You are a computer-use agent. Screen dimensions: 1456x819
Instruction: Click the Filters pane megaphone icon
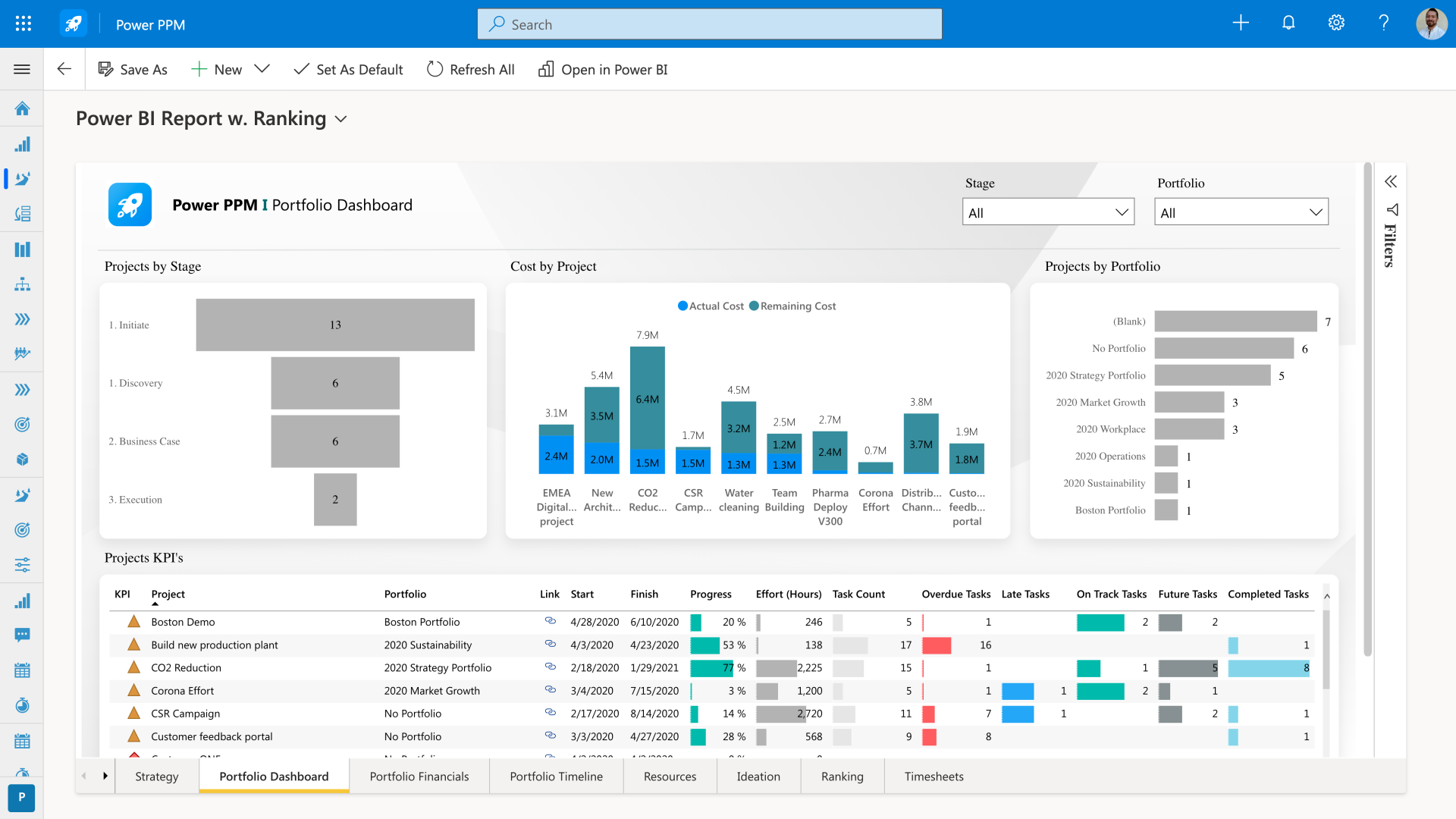tap(1392, 209)
